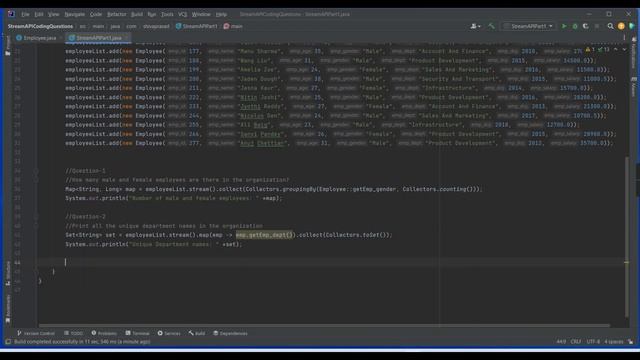
Task: Click the StreamAPIPart1 class breadcrumb
Action: [x=197, y=26]
